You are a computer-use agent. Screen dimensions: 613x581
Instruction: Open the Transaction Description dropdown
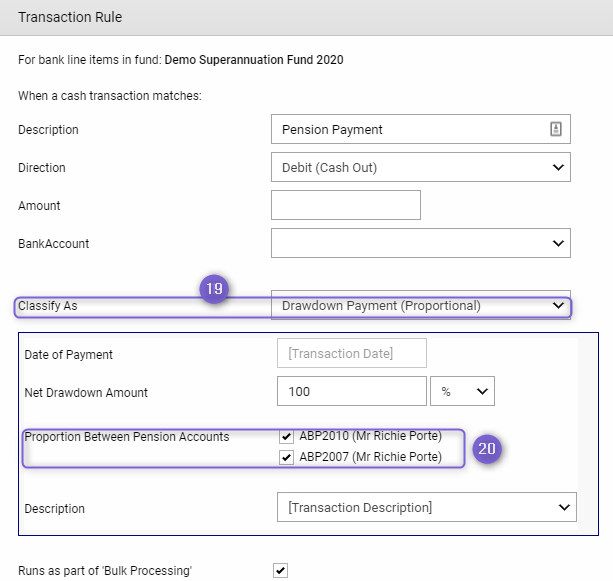427,507
